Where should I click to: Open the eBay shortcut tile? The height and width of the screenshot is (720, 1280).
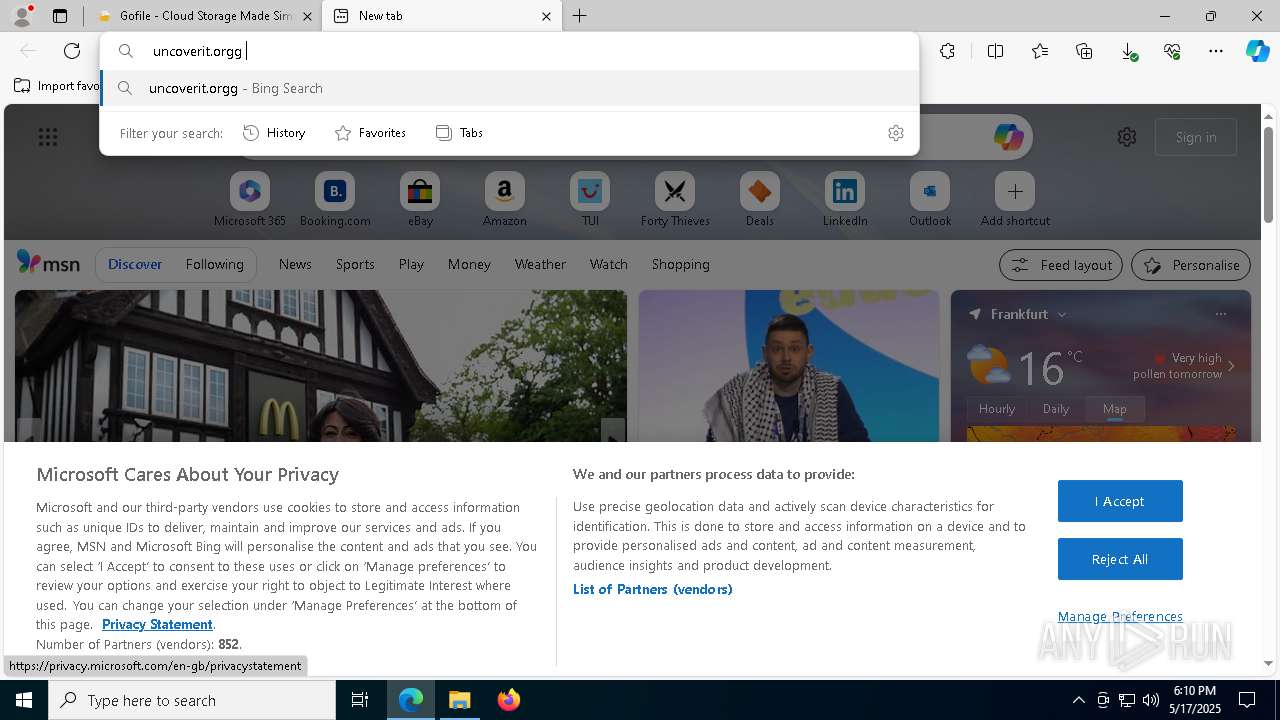click(420, 200)
